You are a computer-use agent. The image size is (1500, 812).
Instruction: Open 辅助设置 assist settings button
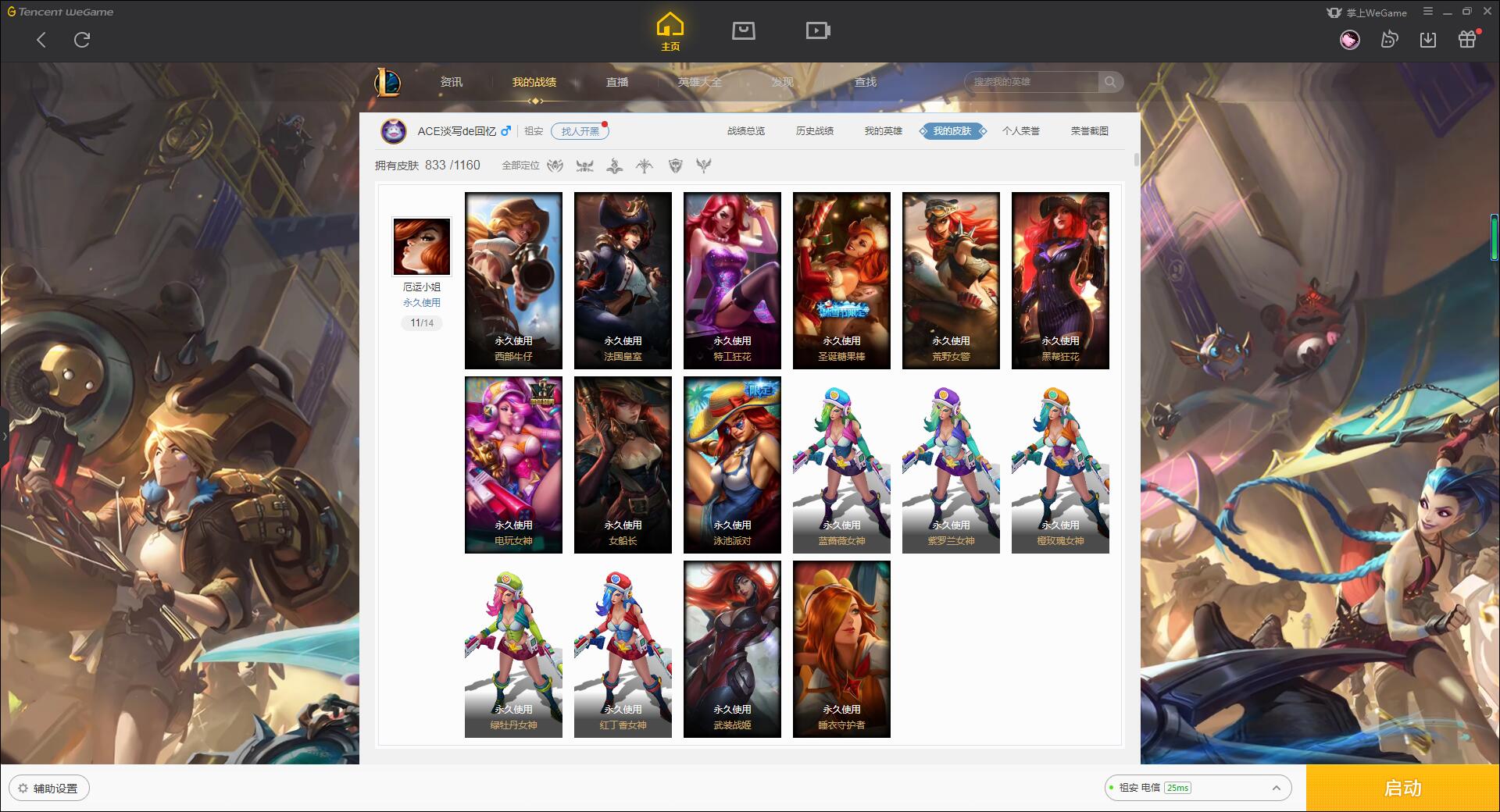coord(49,789)
